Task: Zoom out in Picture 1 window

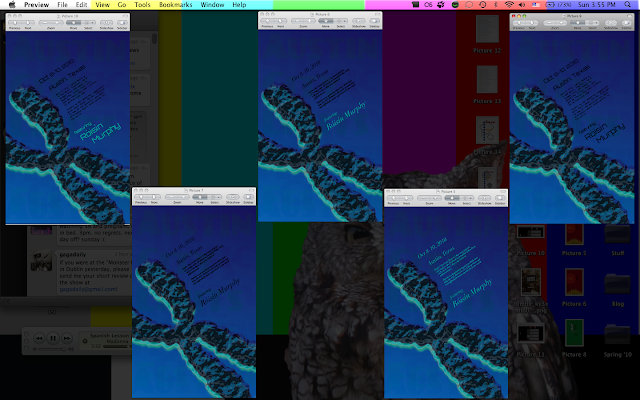Action: click(x=424, y=198)
